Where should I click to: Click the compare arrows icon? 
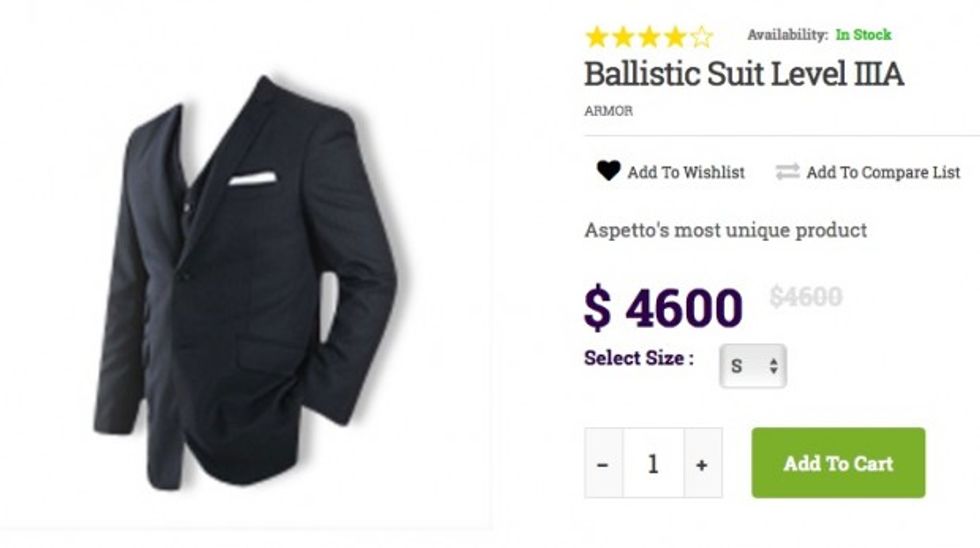coord(787,172)
